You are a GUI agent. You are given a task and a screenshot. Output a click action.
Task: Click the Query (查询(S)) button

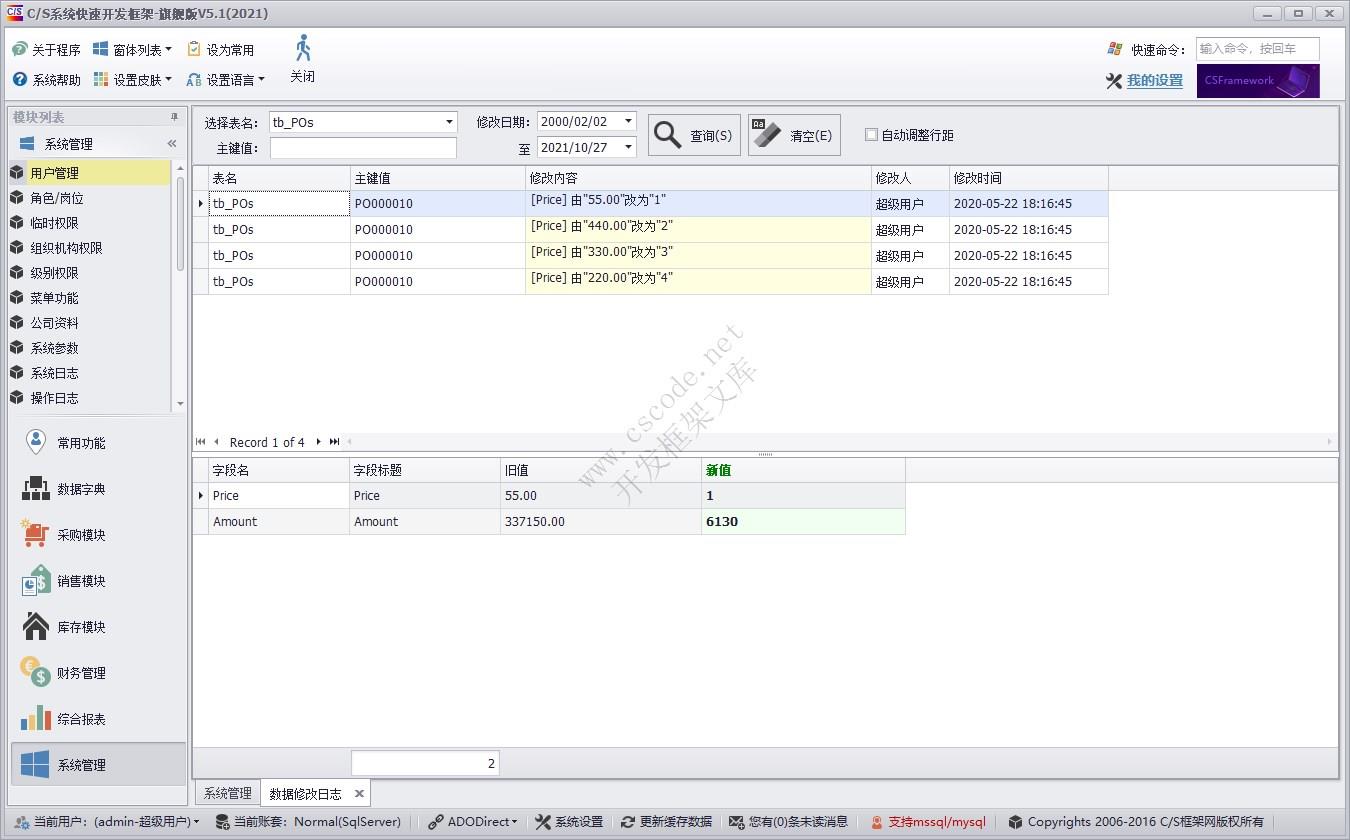694,135
